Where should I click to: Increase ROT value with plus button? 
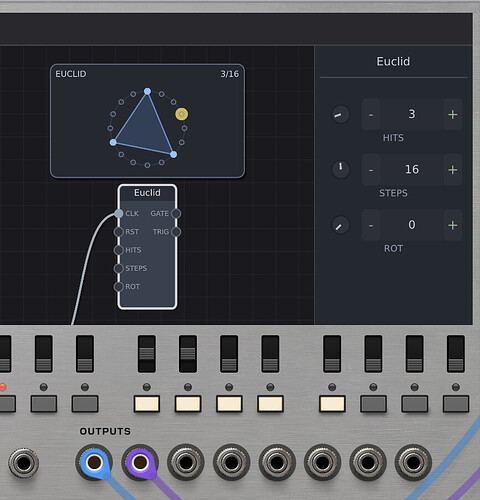click(453, 225)
